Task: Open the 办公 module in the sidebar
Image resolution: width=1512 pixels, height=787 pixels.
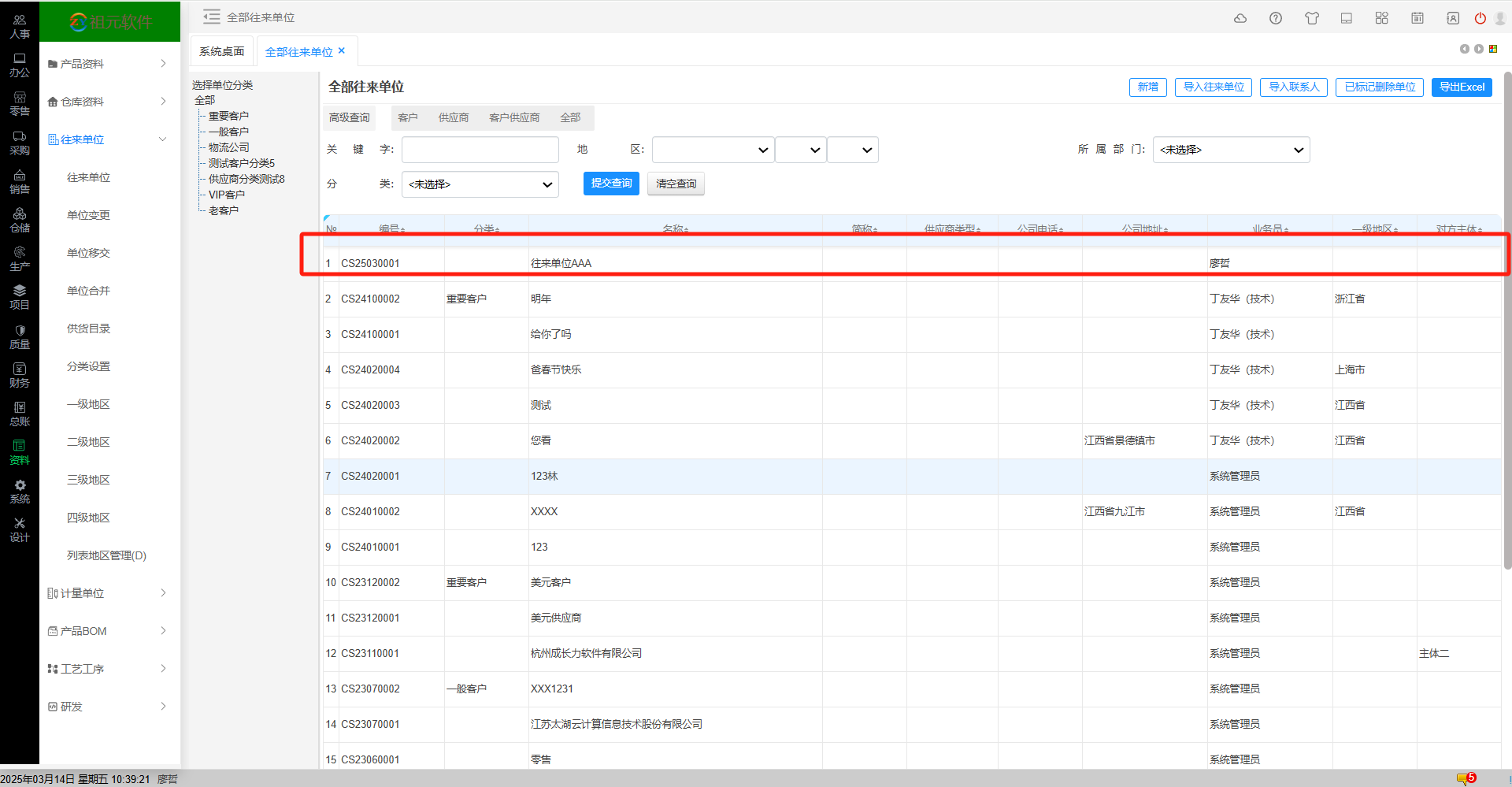Action: [20, 65]
